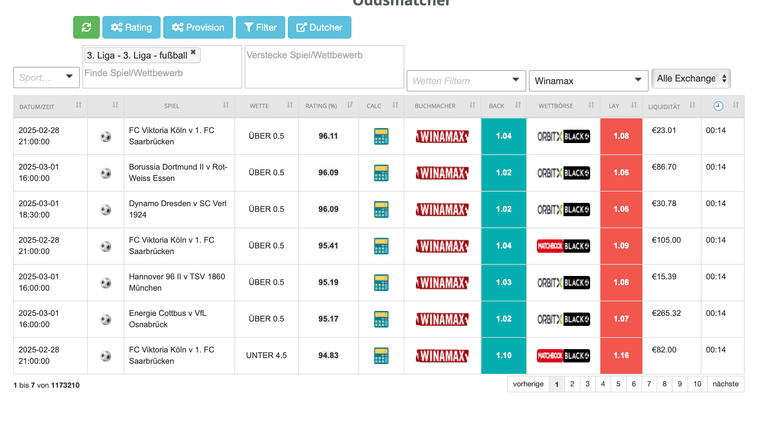
Task: Click the Dynamo Dresden v SC Verl match
Action: (177, 209)
